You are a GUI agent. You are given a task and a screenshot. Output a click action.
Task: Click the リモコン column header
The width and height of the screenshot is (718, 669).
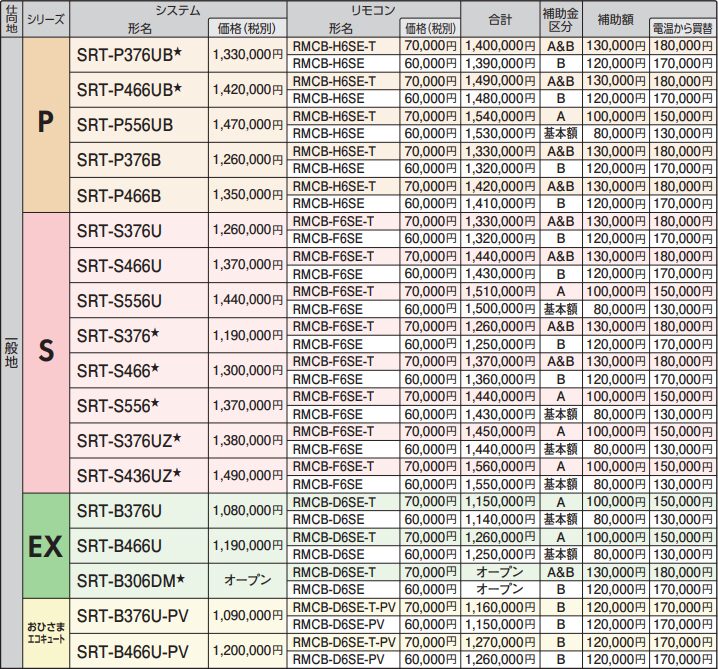pyautogui.click(x=374, y=9)
